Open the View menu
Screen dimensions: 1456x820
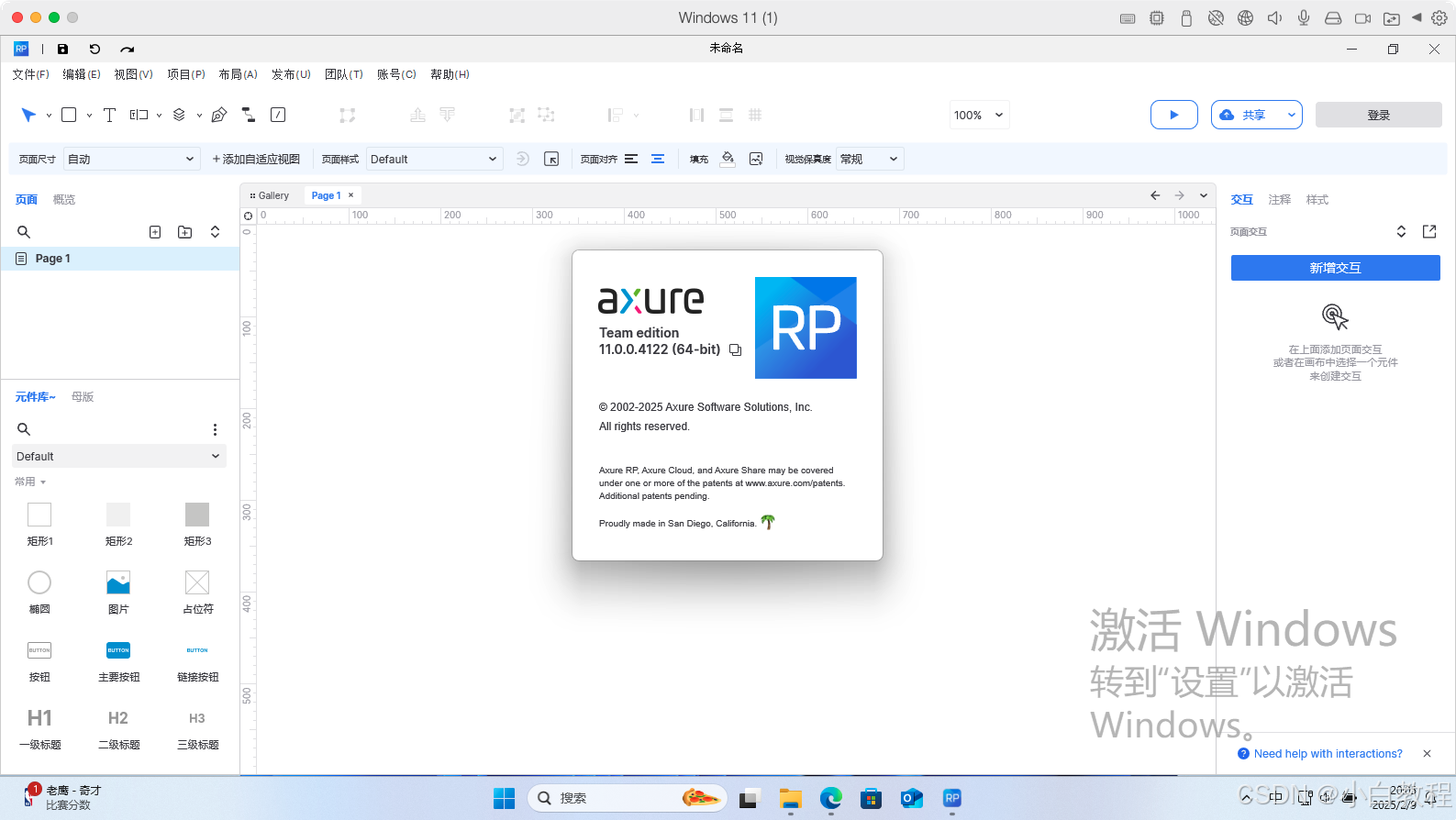tap(133, 74)
